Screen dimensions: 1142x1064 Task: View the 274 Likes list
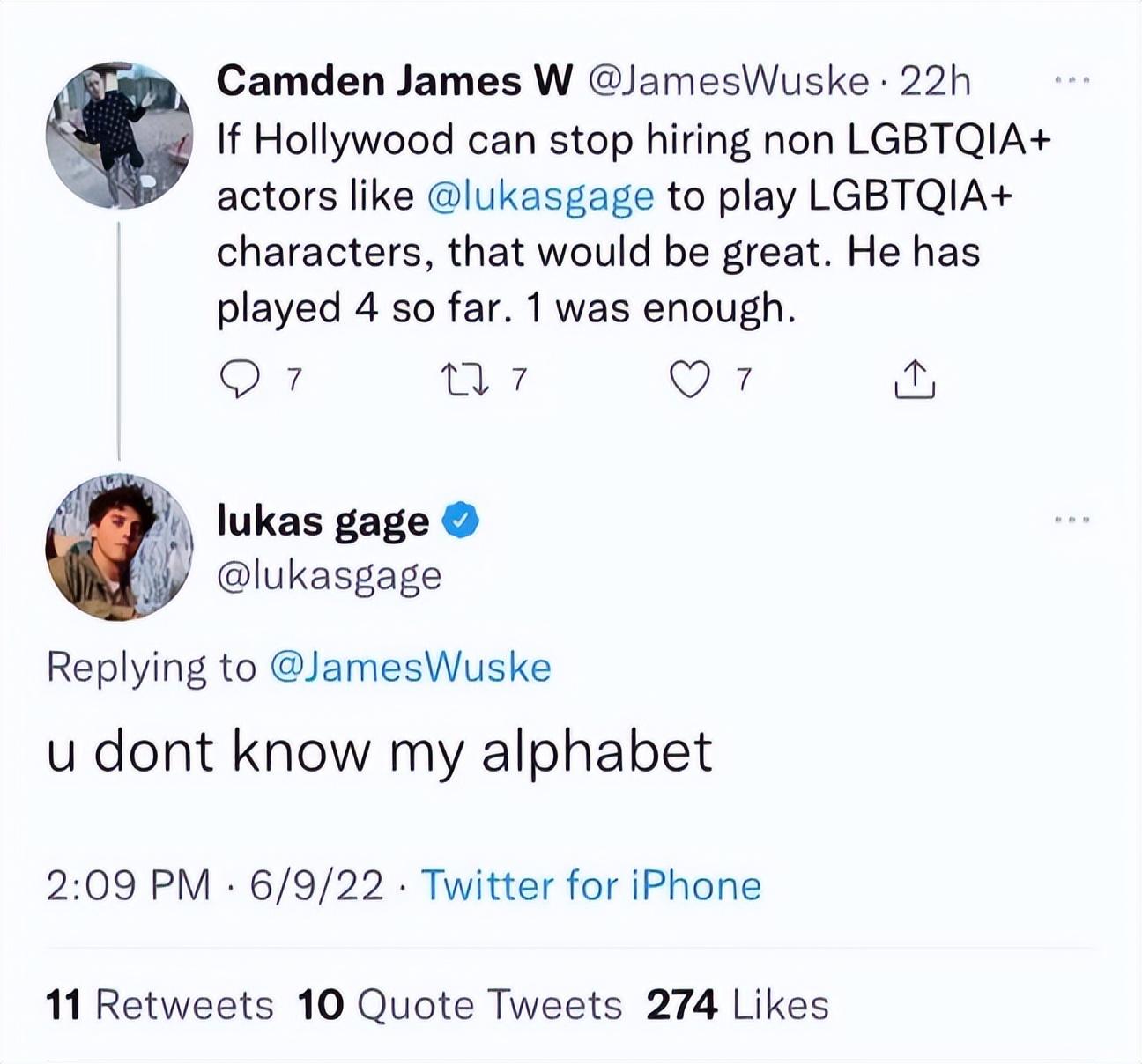click(738, 1004)
